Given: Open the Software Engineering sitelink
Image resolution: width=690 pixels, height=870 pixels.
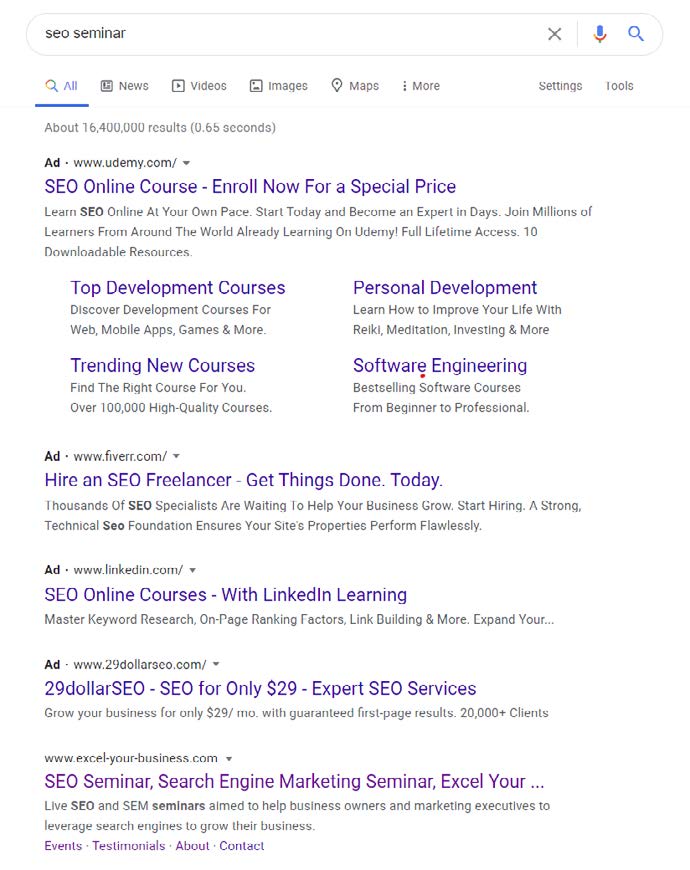Looking at the screenshot, I should click(x=440, y=365).
